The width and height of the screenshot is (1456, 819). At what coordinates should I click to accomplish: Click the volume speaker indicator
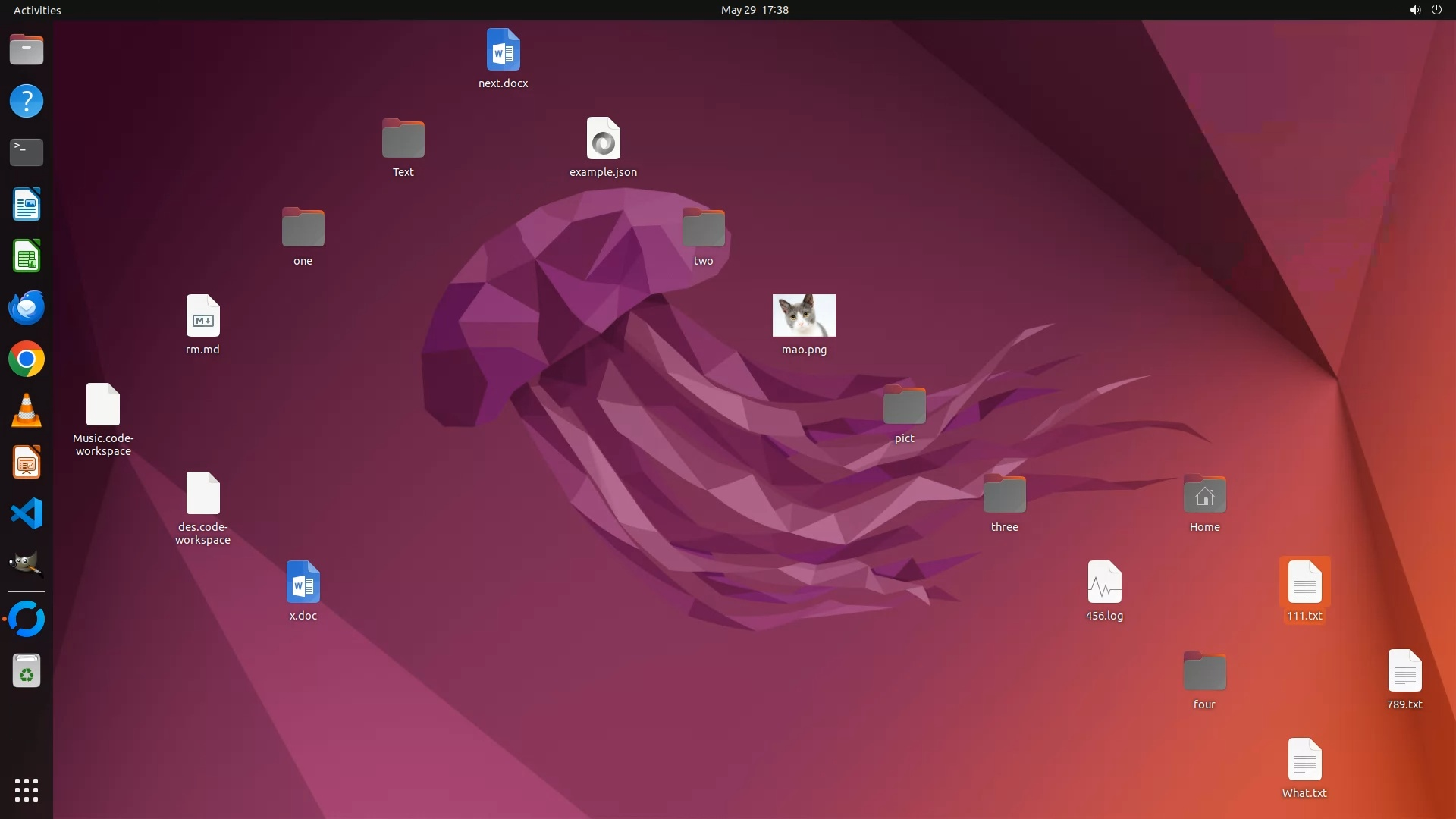1414,10
